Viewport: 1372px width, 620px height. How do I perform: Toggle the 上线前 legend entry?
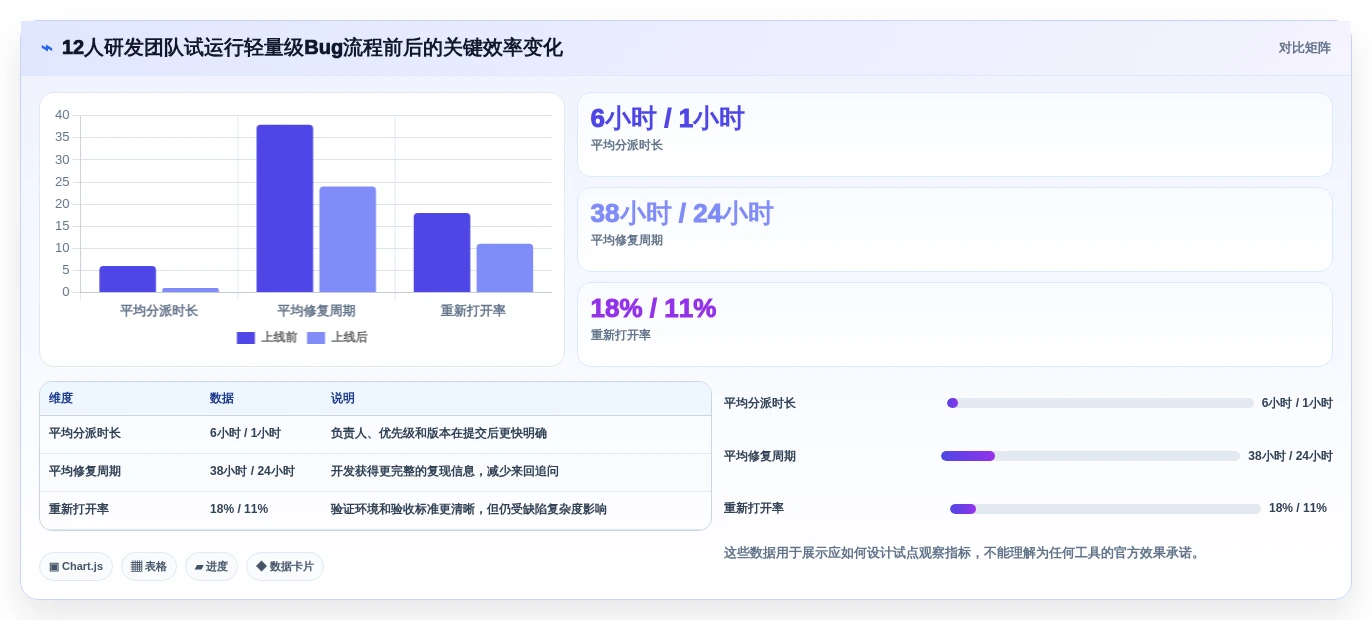tap(267, 338)
